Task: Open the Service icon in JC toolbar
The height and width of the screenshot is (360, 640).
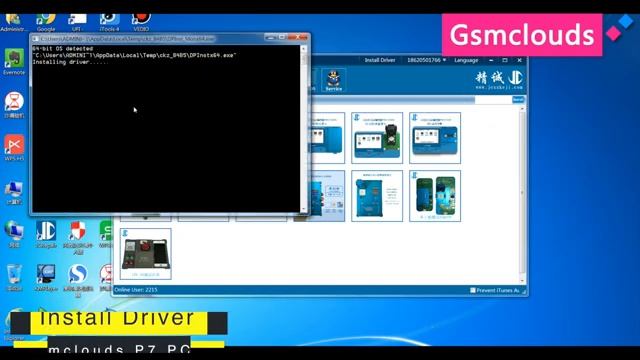Action: 333,80
